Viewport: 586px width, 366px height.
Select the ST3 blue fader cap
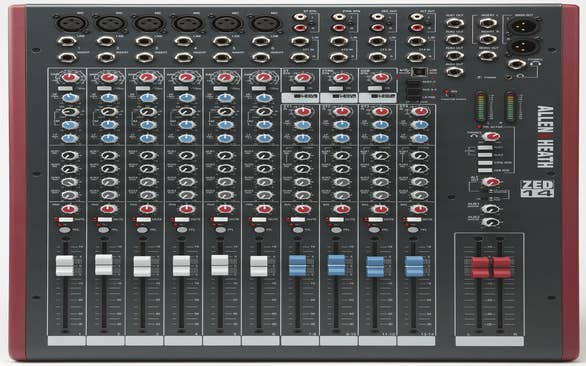(x=375, y=266)
